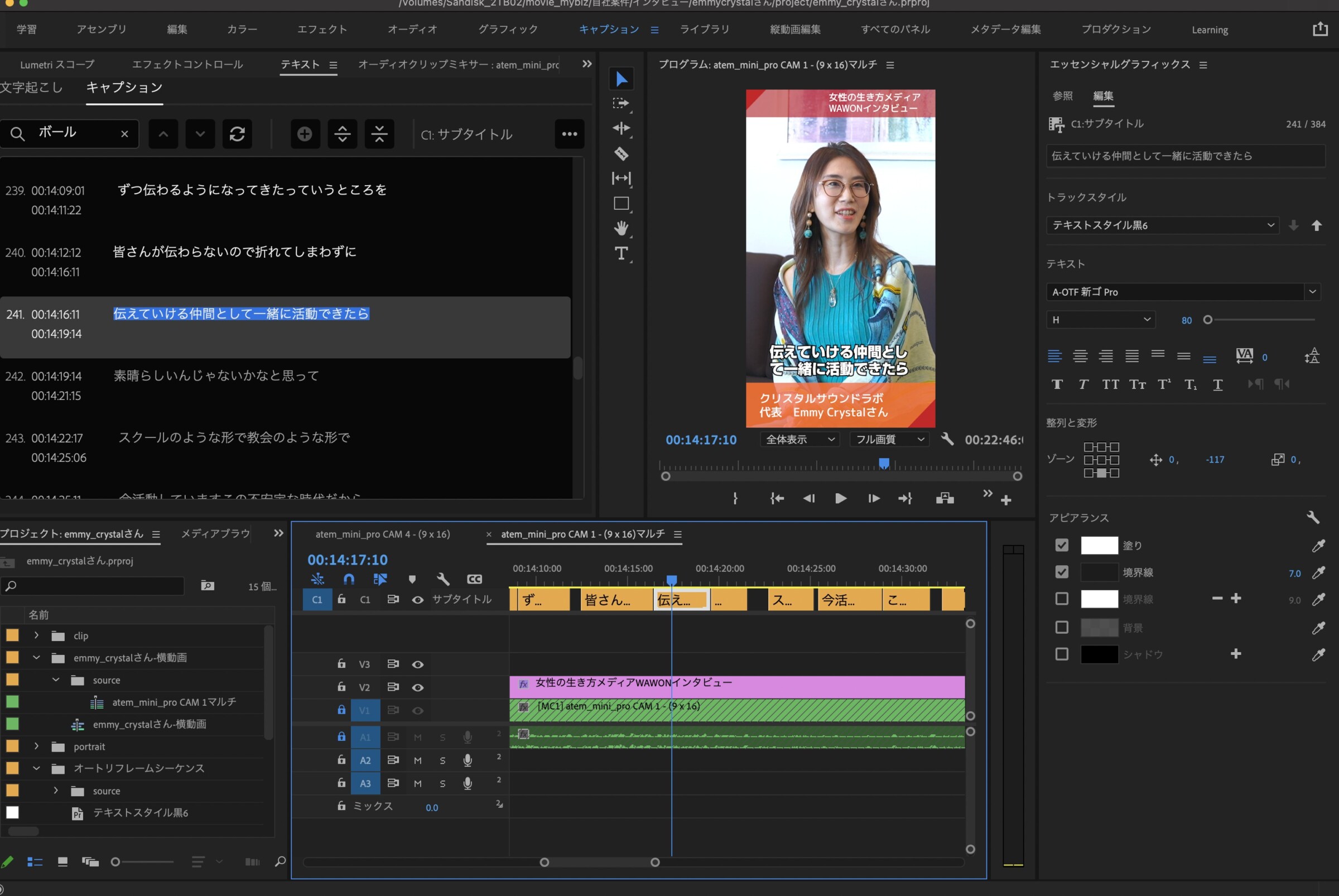Screen dimensions: 1339x896
Task: Click the 塗り fill color swatch
Action: pos(1099,545)
